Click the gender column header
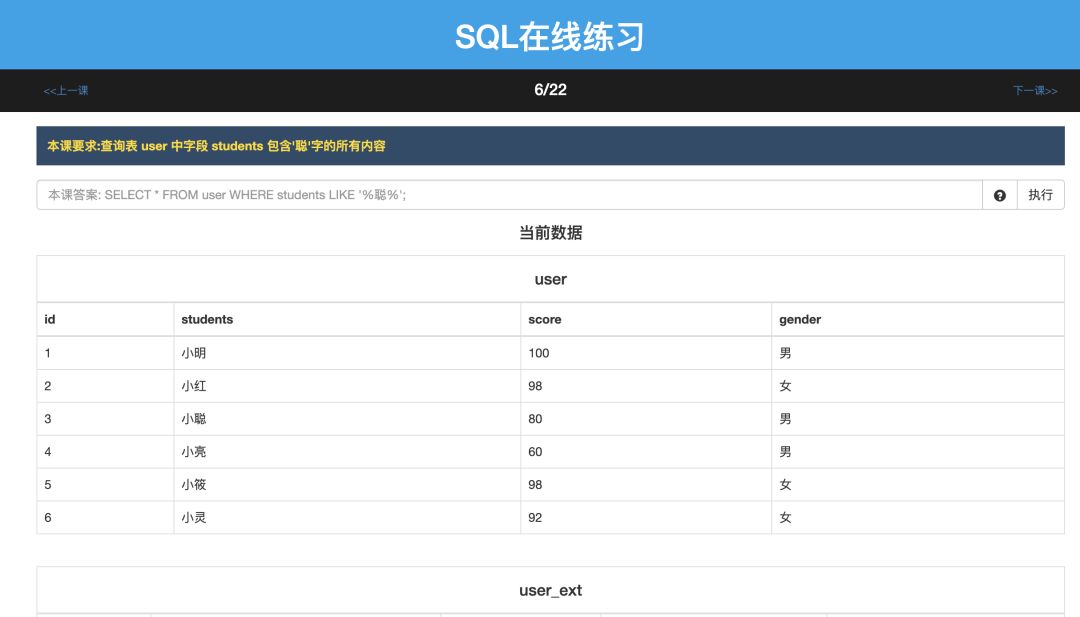The image size is (1080, 617). coord(800,320)
